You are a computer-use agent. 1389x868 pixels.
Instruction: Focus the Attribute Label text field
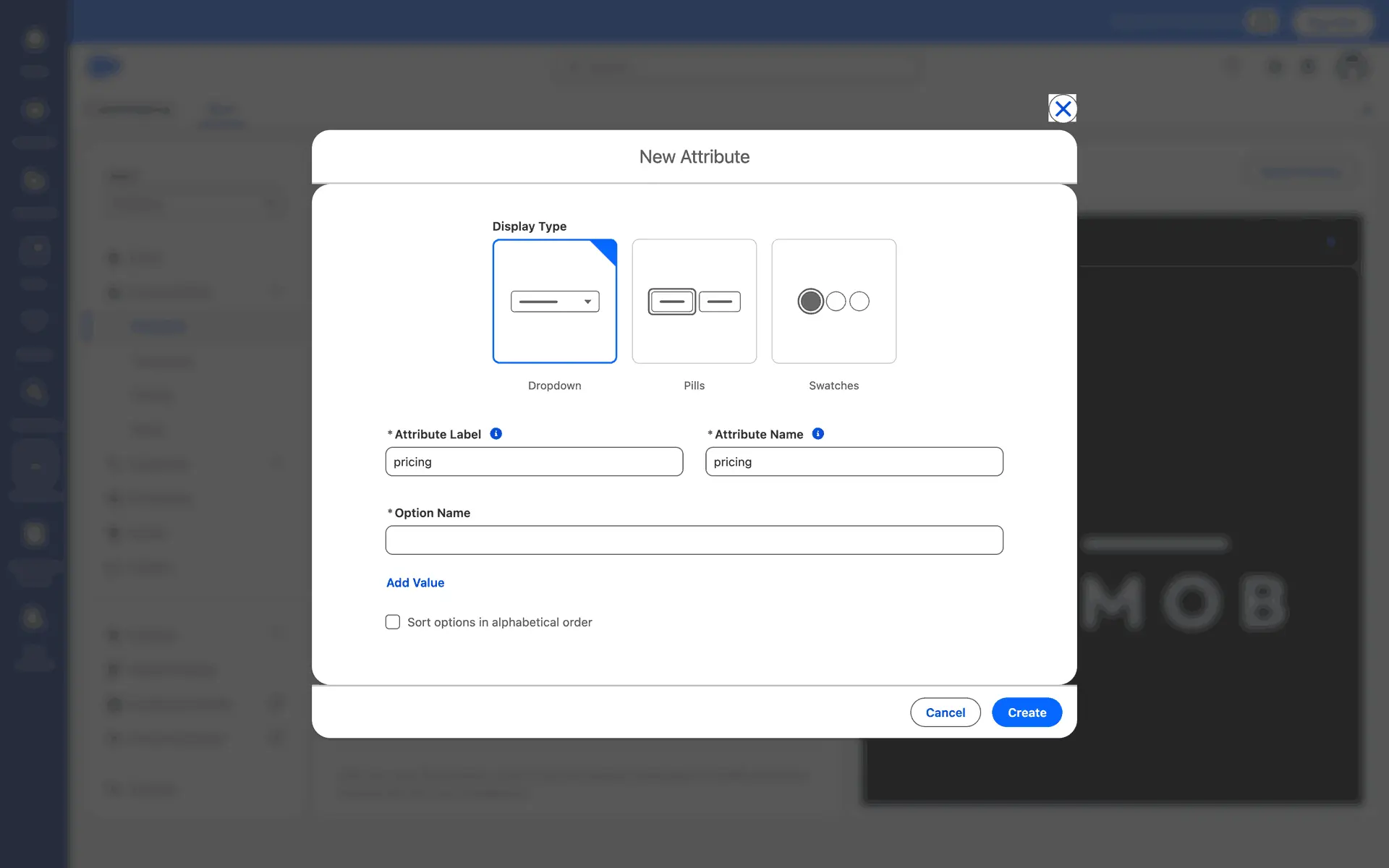click(534, 461)
